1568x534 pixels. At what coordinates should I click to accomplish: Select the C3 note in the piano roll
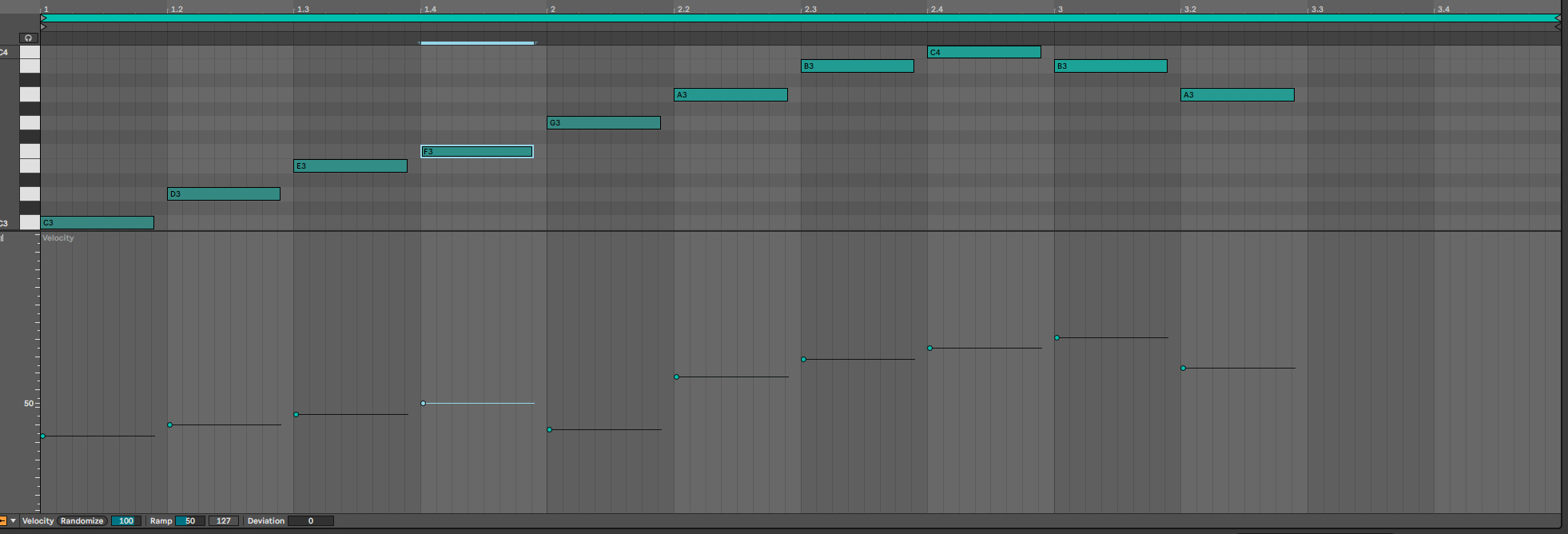(97, 223)
